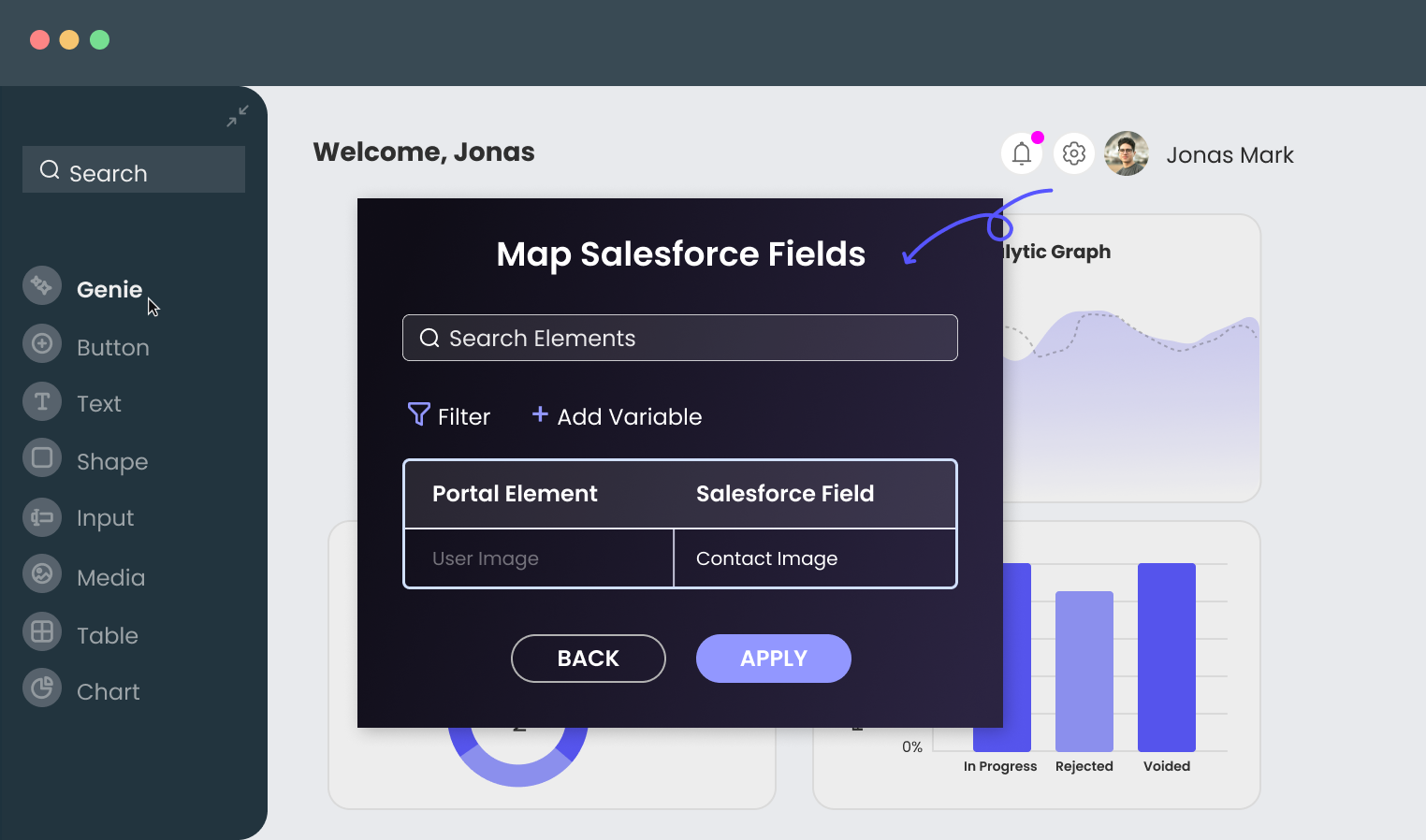Add a new variable
Image resolution: width=1426 pixels, height=840 pixels.
click(x=618, y=416)
